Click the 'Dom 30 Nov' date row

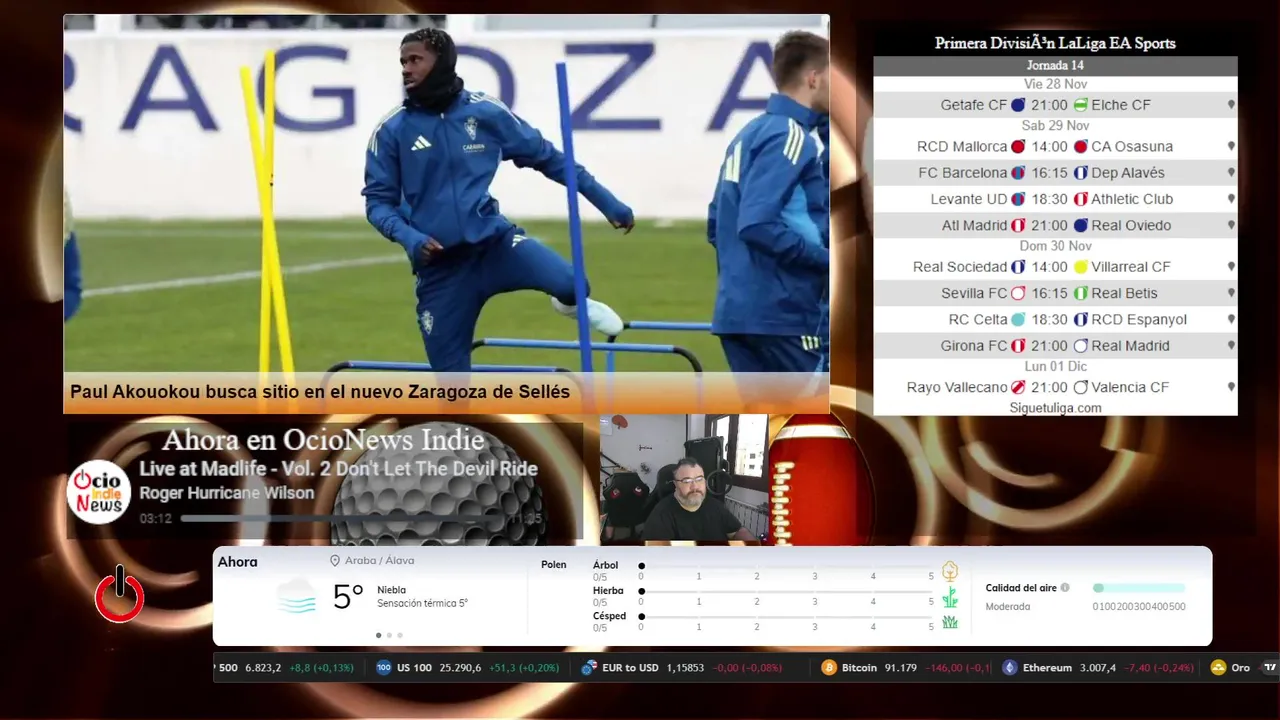(1055, 246)
